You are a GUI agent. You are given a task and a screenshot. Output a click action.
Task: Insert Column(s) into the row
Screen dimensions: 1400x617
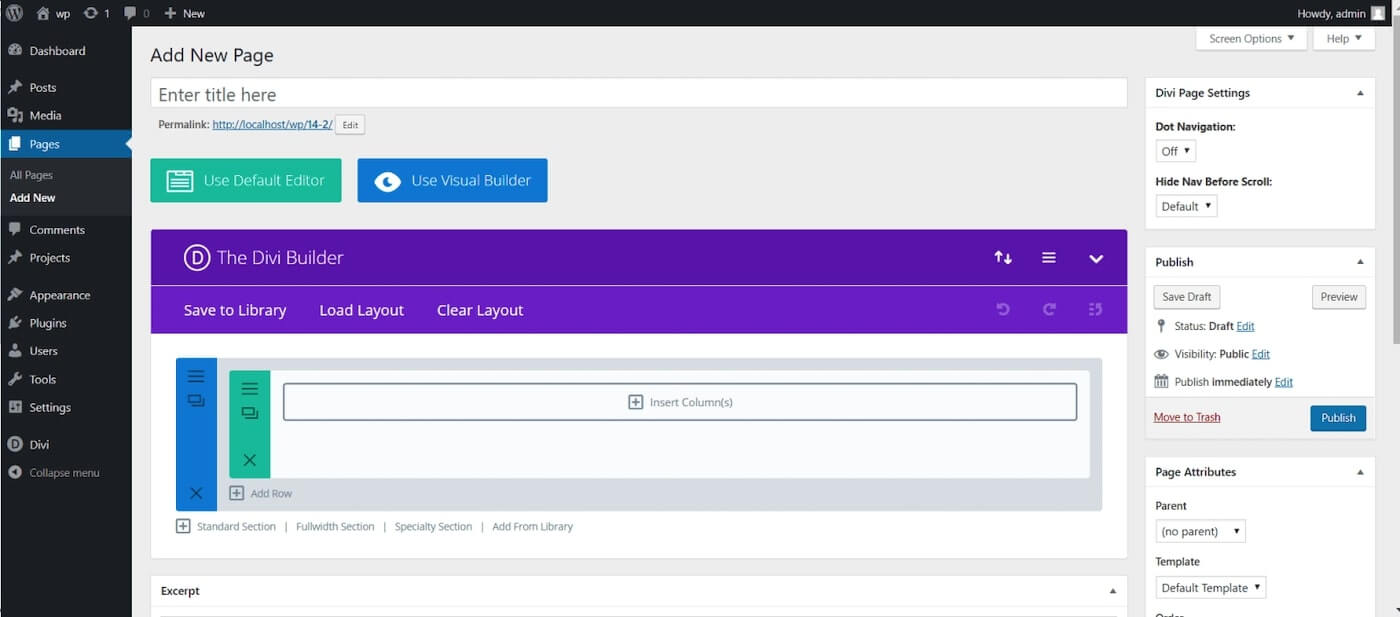(680, 402)
